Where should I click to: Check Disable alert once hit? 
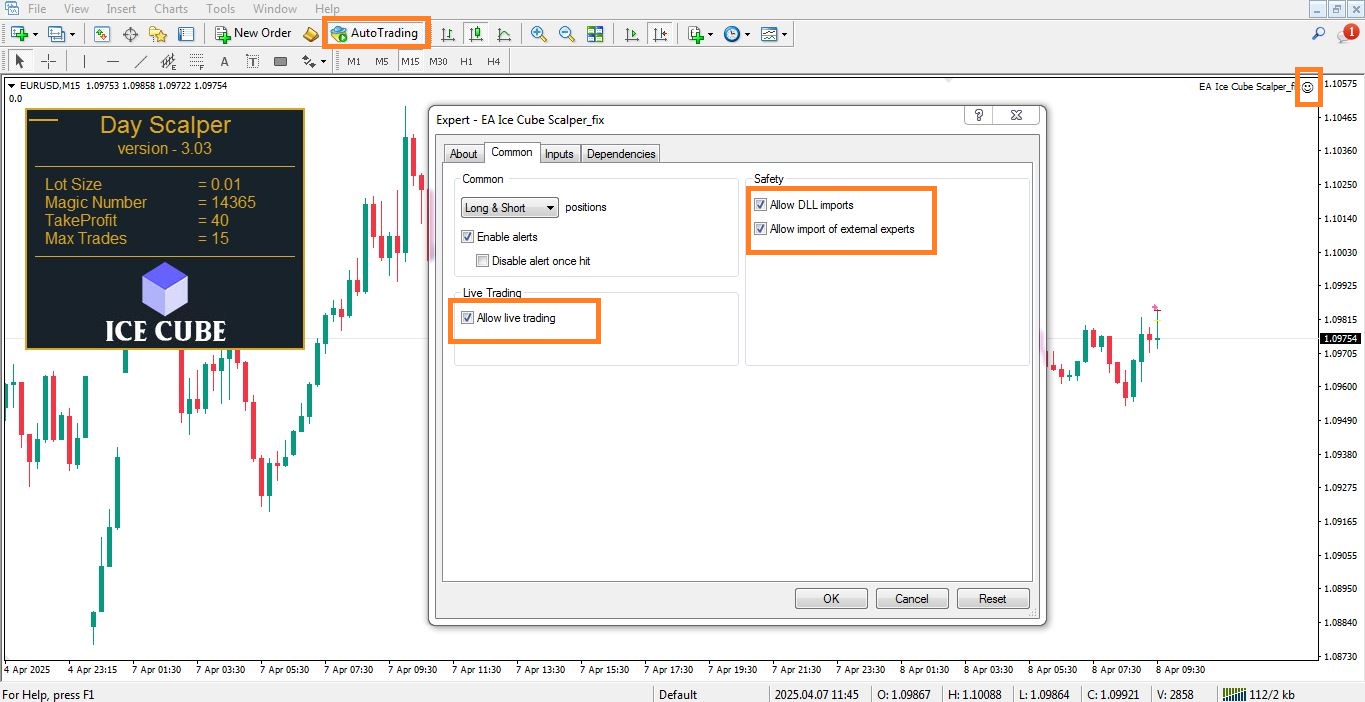(483, 261)
